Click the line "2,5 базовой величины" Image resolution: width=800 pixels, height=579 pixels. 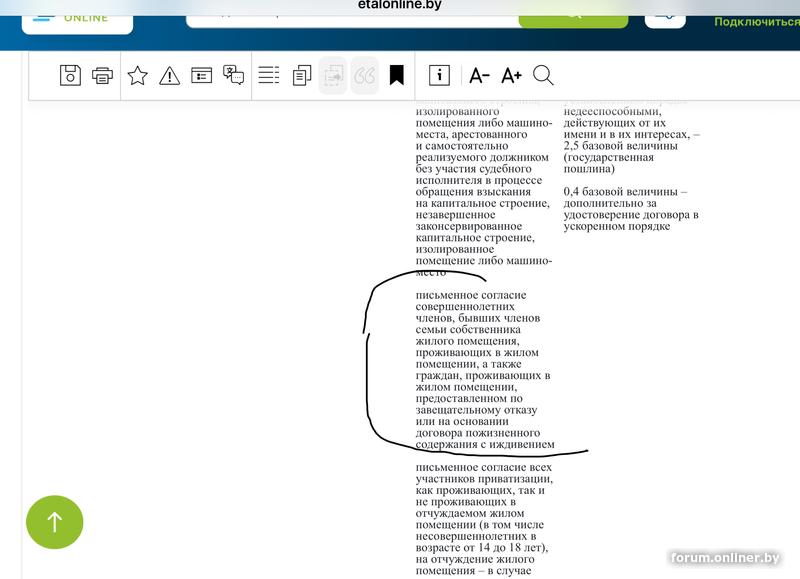click(x=620, y=146)
